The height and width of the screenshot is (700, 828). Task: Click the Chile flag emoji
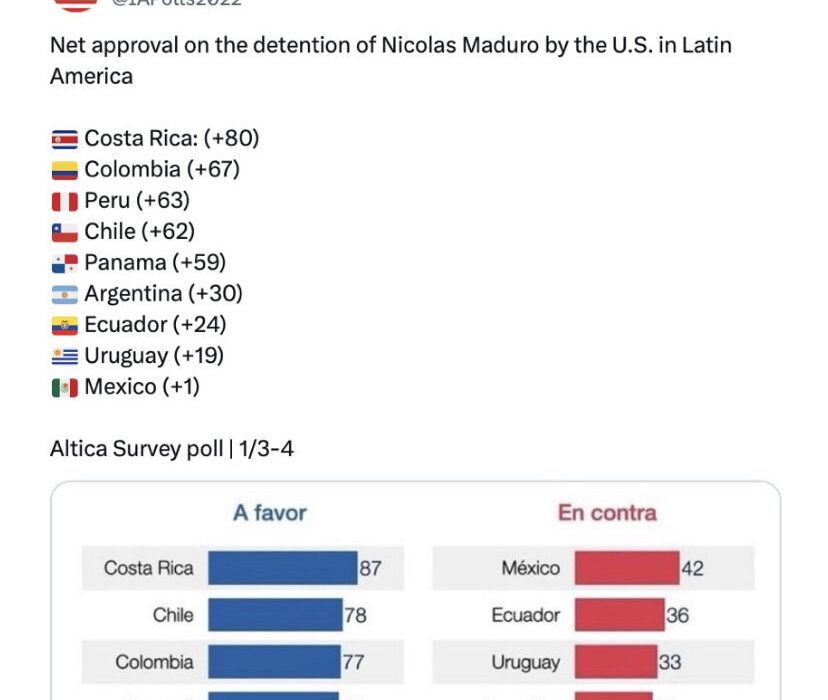(x=64, y=232)
